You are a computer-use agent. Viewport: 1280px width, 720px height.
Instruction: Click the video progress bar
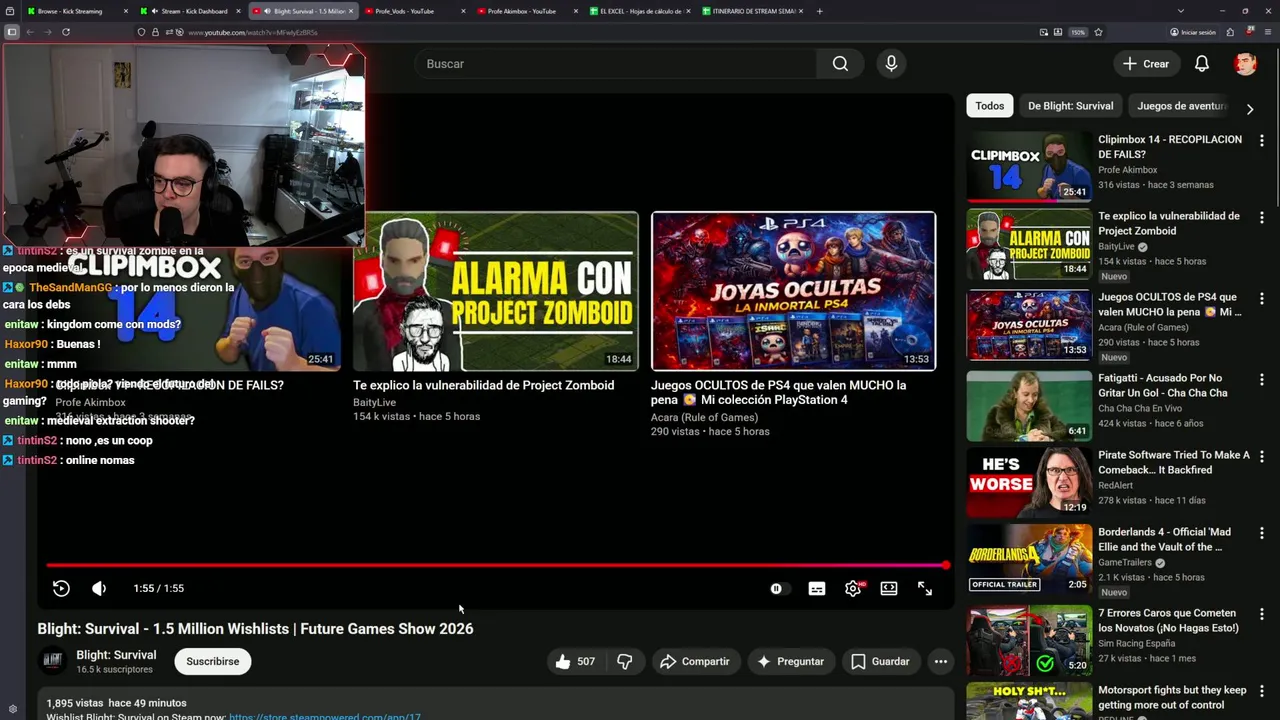[495, 566]
